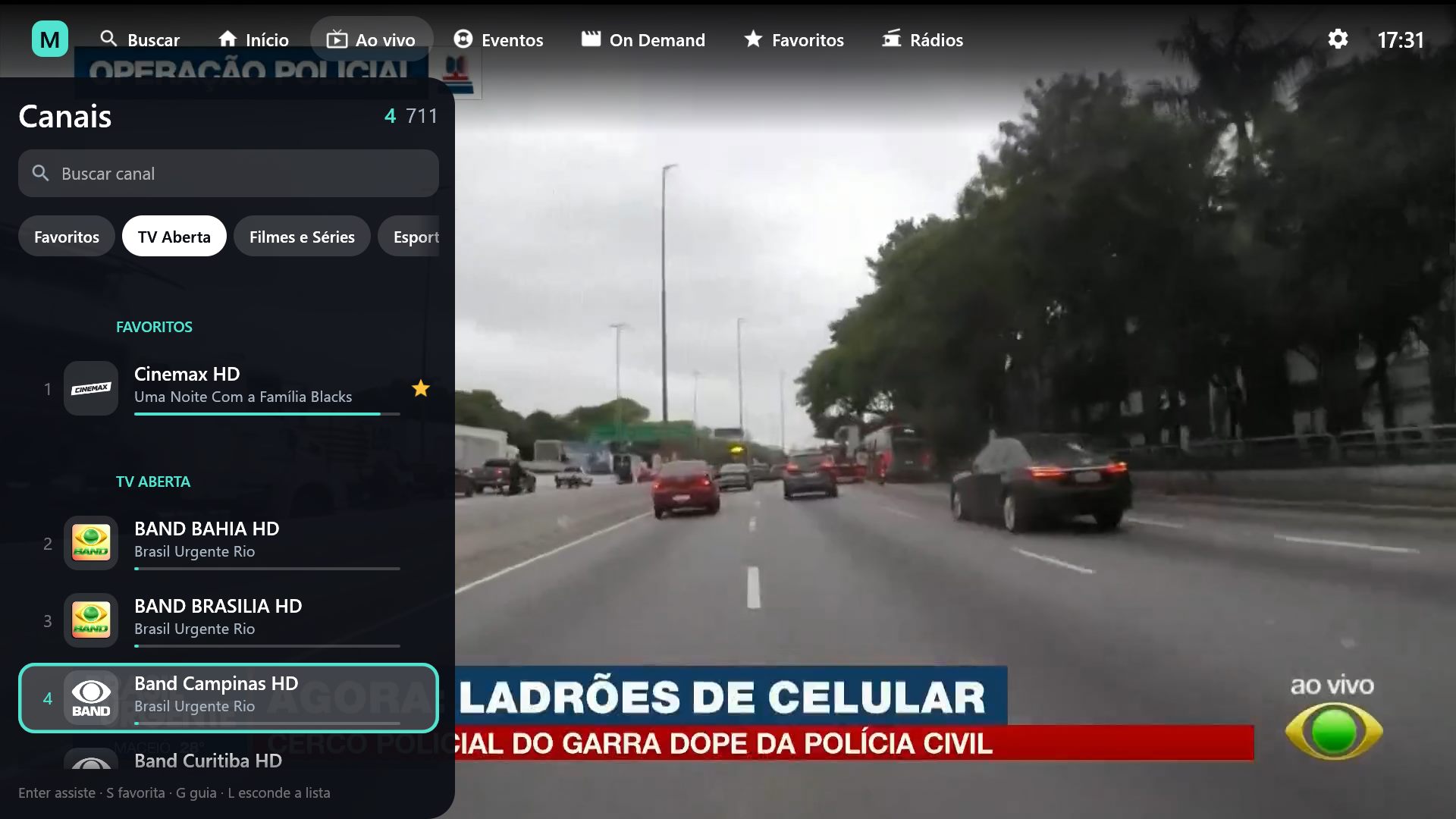Select the Favoritos category chip
The width and height of the screenshot is (1456, 819).
67,237
